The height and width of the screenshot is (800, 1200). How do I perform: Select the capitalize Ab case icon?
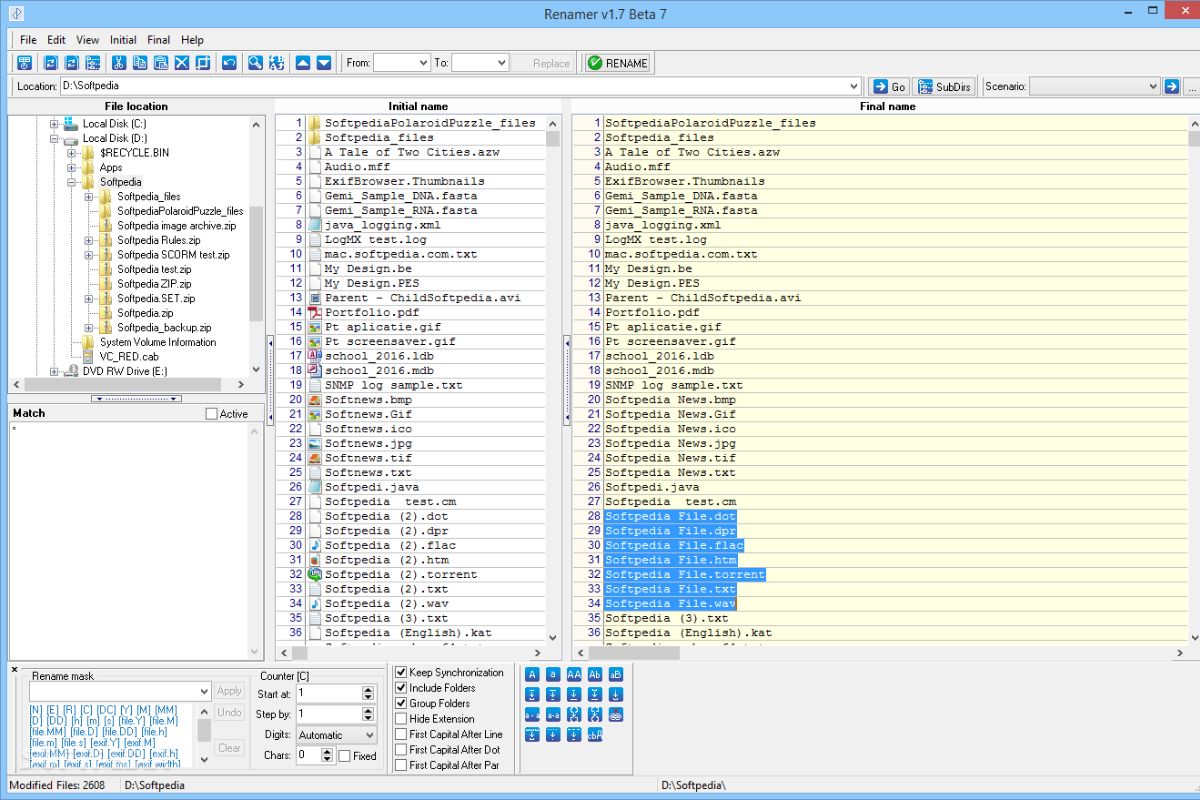(595, 674)
